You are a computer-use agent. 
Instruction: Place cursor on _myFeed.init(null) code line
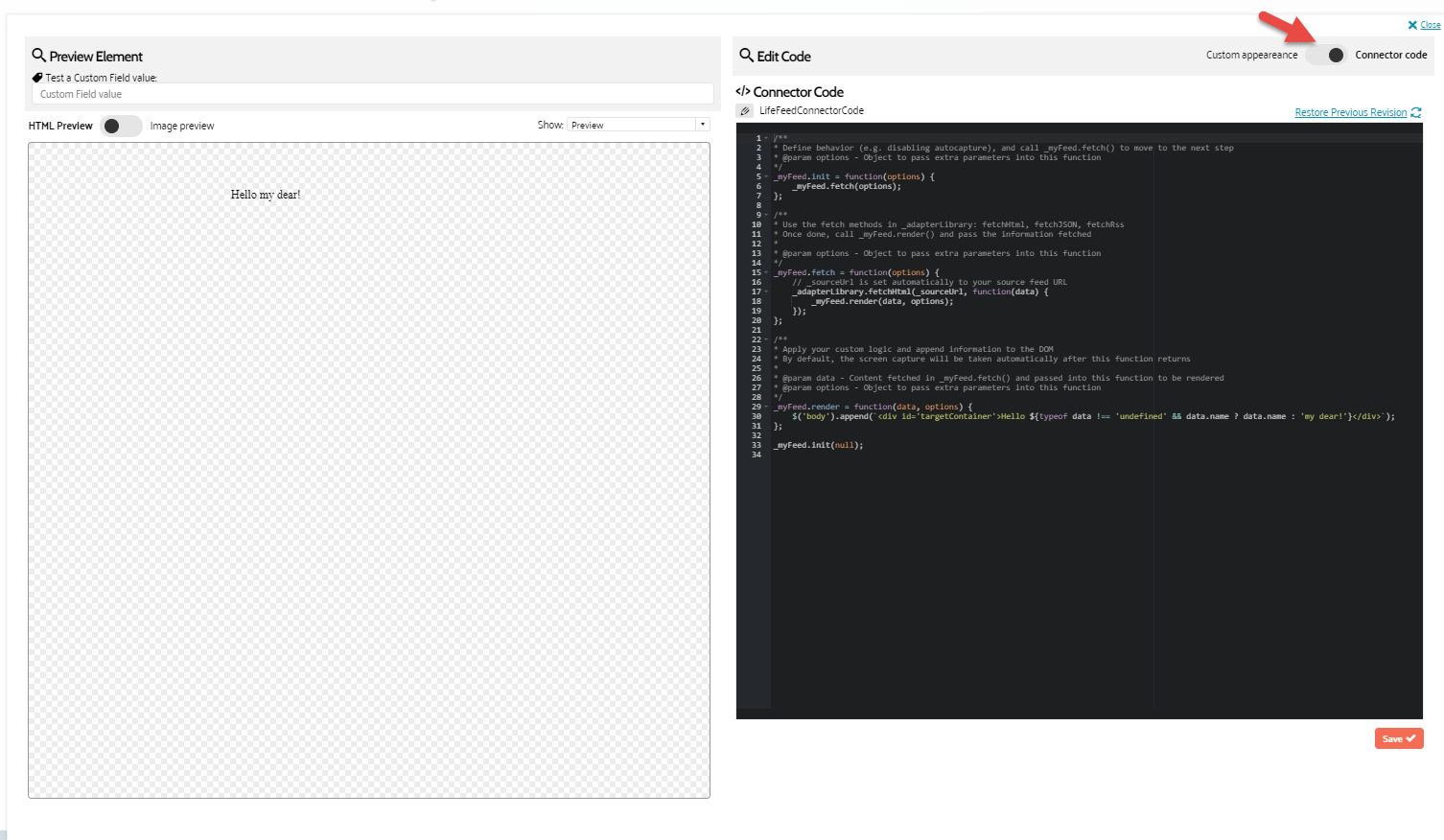pos(820,445)
